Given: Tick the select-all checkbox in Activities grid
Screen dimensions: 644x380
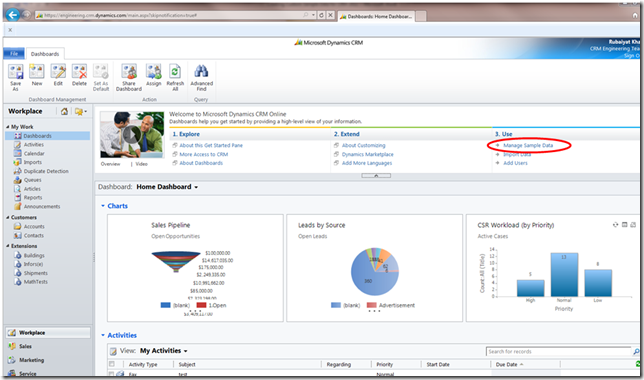Looking at the screenshot, I should click(111, 364).
